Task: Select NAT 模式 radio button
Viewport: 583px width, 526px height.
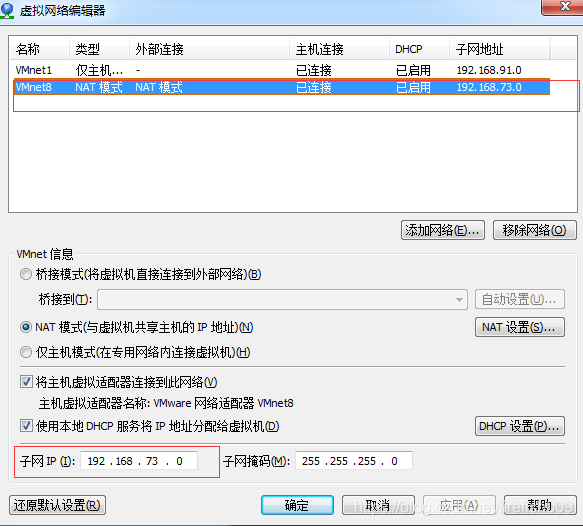Action: point(26,327)
